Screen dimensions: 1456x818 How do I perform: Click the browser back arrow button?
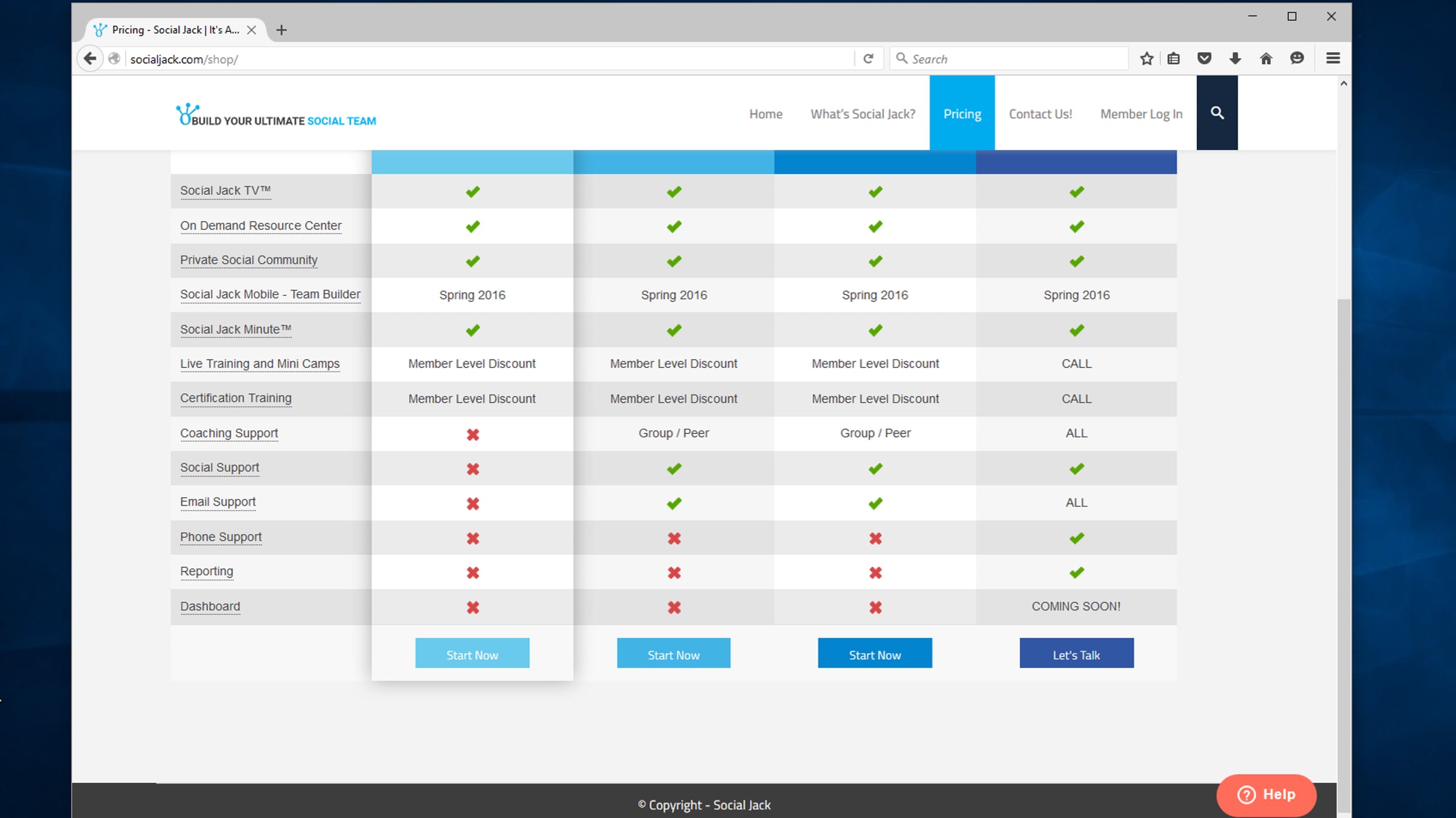(x=90, y=59)
